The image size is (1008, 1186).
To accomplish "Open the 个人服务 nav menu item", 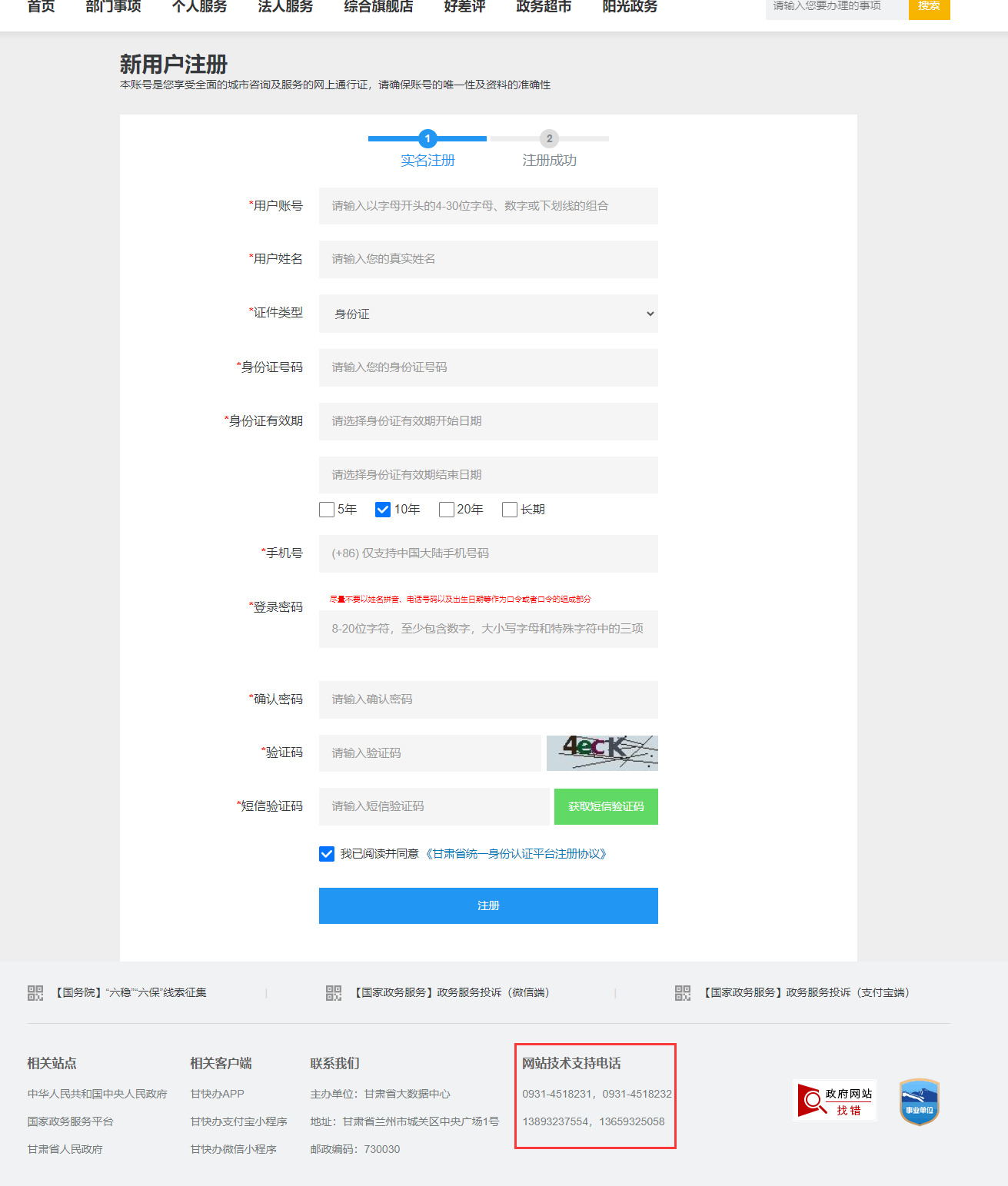I will click(x=200, y=7).
